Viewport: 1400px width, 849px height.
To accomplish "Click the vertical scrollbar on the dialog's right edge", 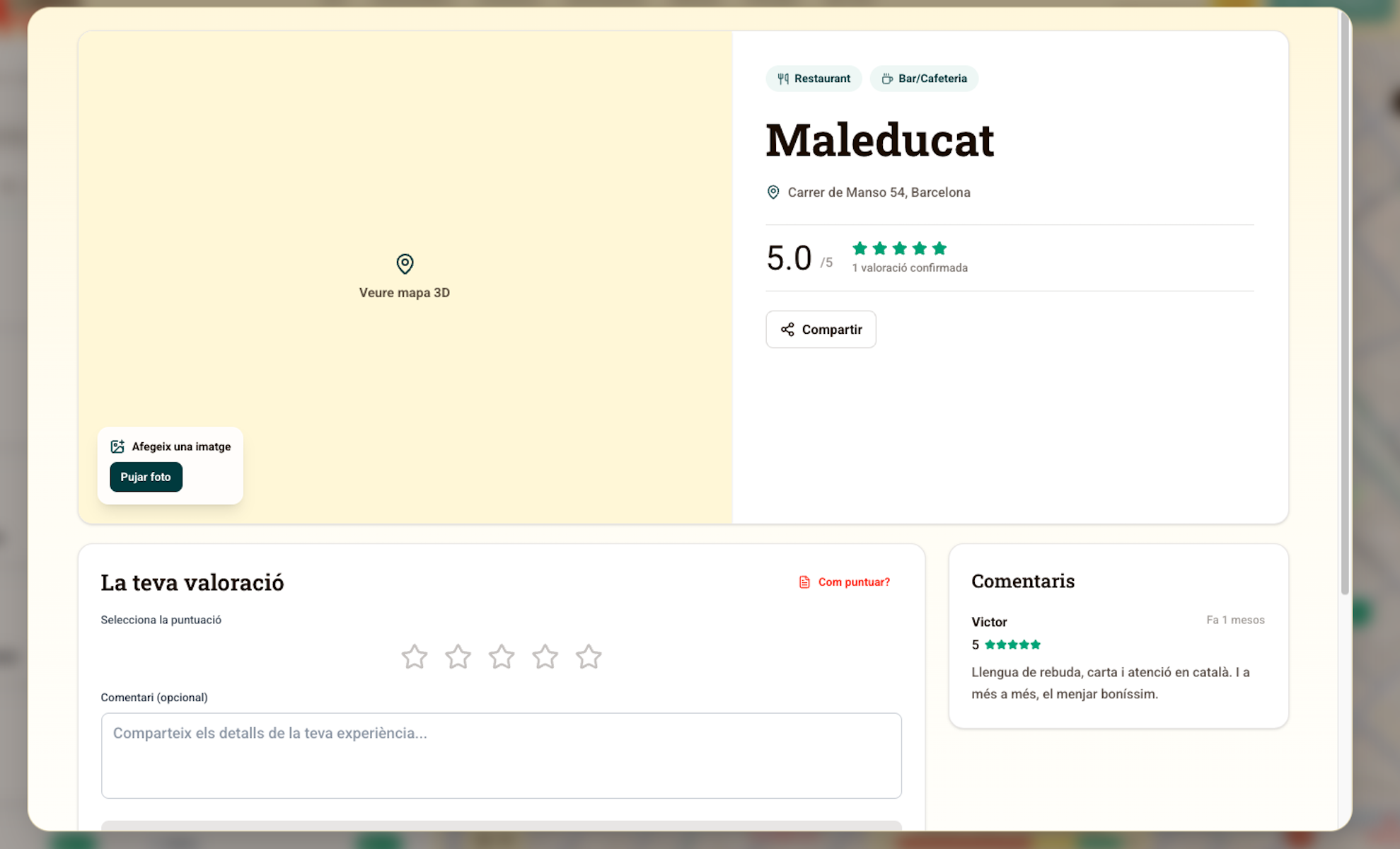I will 1345,304.
